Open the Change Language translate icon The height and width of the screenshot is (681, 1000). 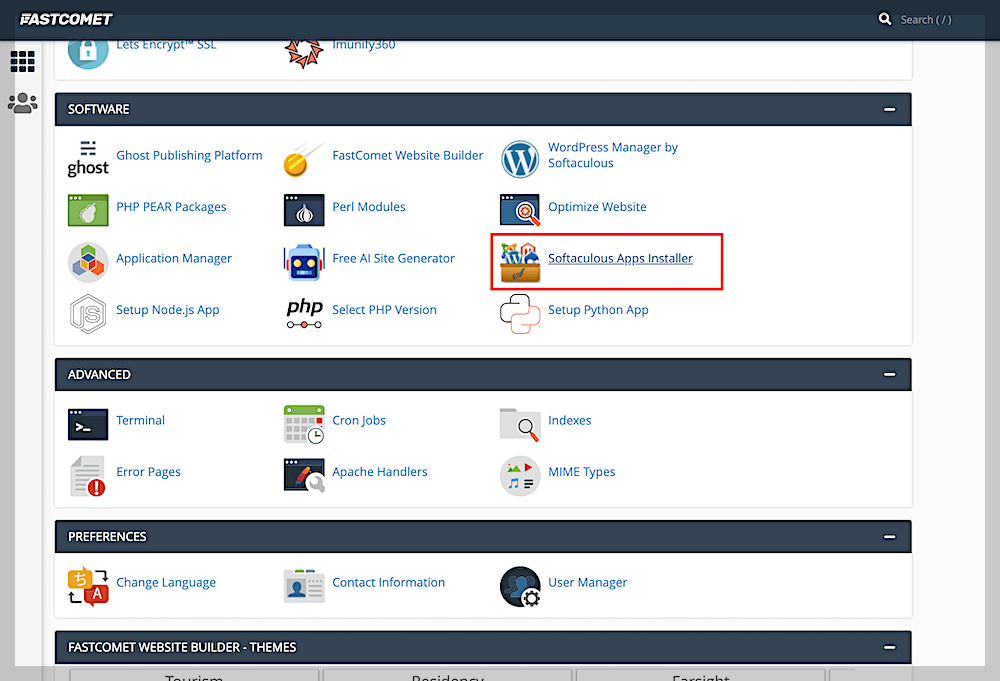(88, 587)
